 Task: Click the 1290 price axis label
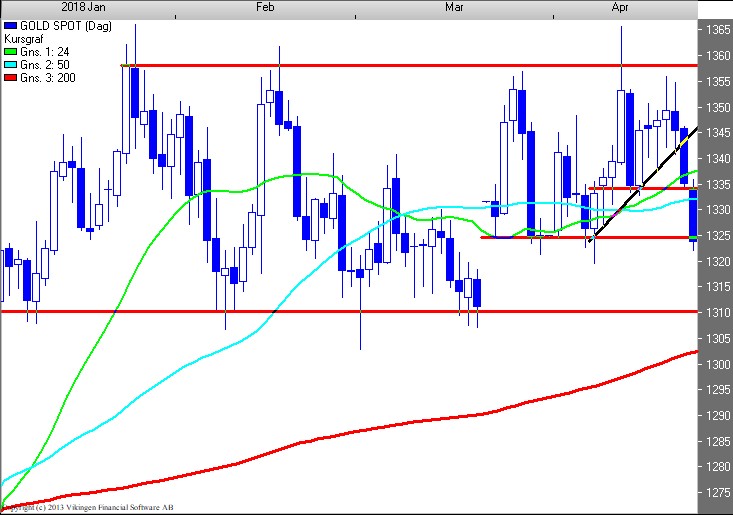(718, 415)
